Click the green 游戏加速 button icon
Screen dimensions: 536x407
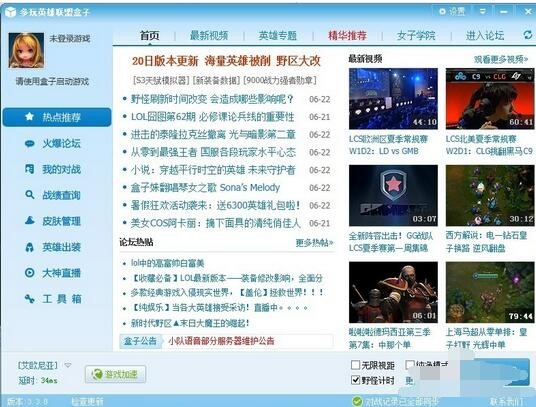(x=97, y=374)
